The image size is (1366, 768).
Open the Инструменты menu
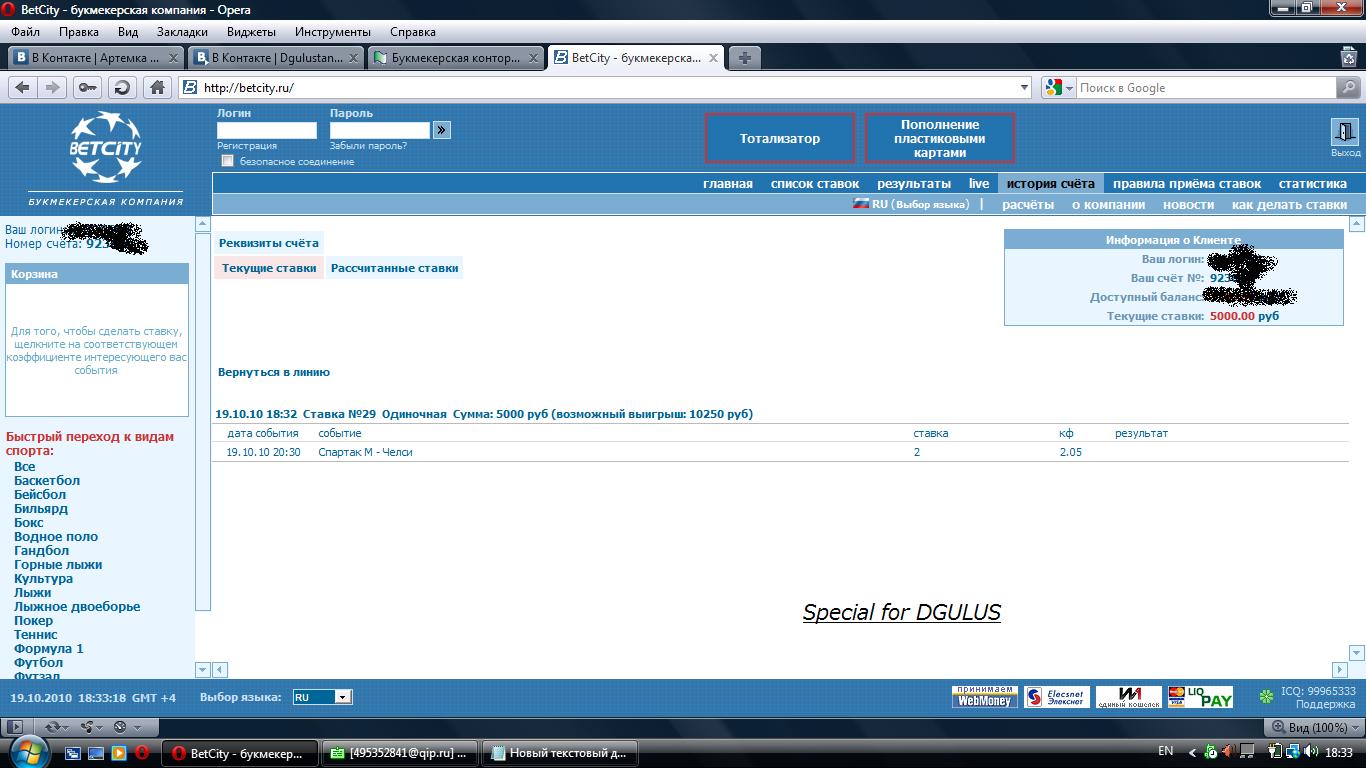(332, 32)
